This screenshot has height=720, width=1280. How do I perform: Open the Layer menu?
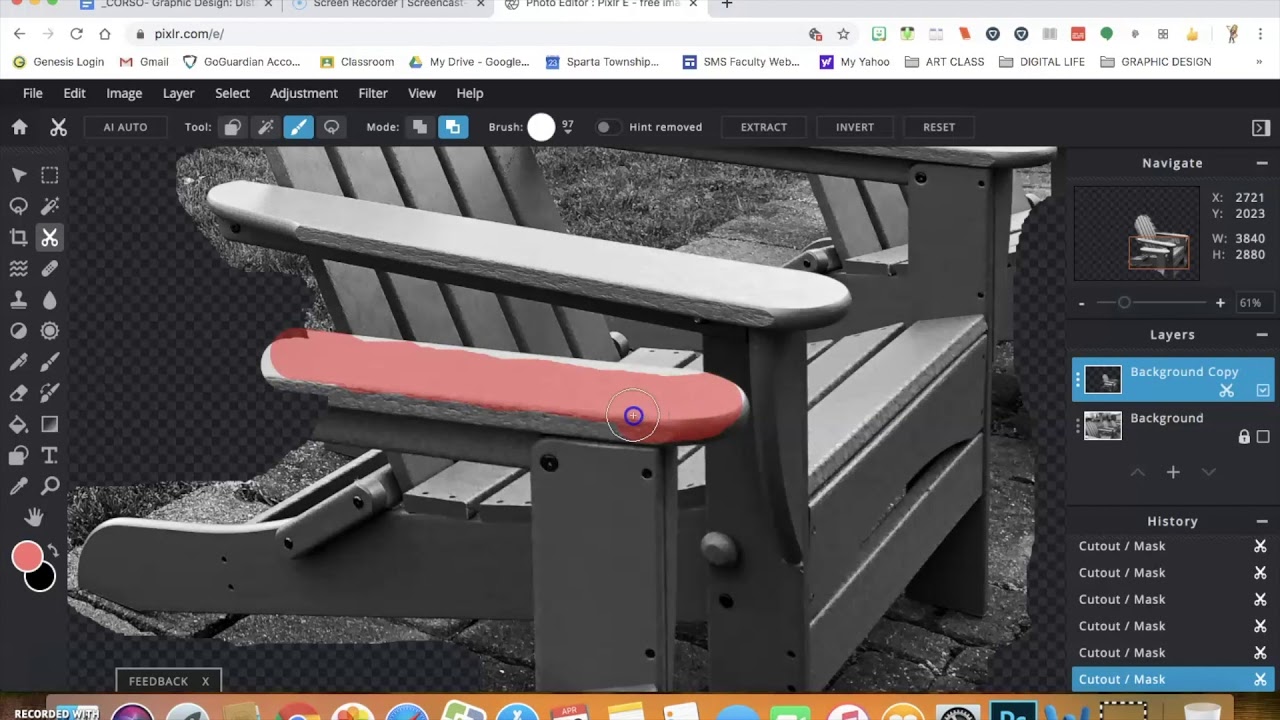click(179, 93)
